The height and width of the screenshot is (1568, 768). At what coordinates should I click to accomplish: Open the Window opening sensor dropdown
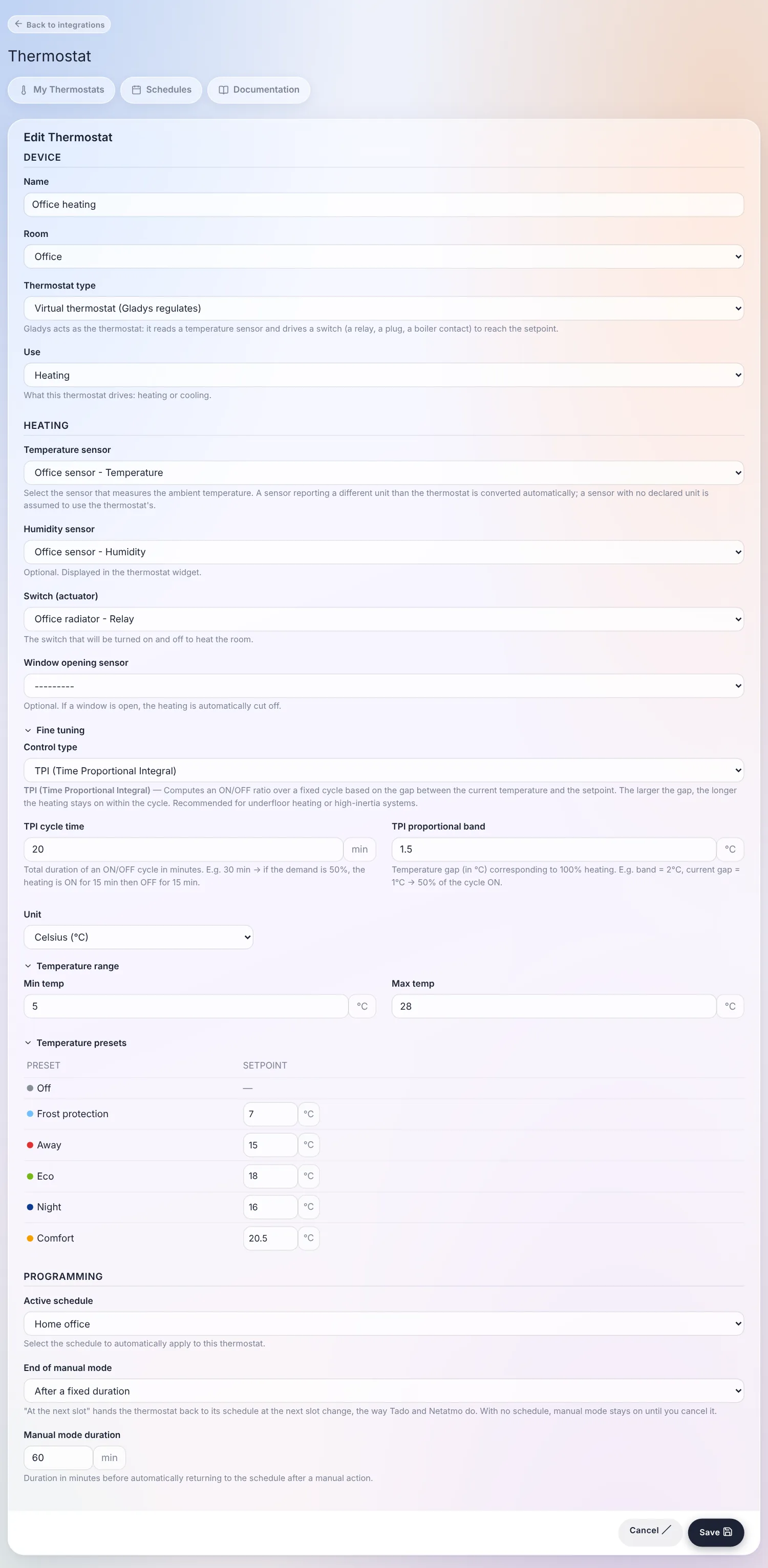tap(383, 686)
